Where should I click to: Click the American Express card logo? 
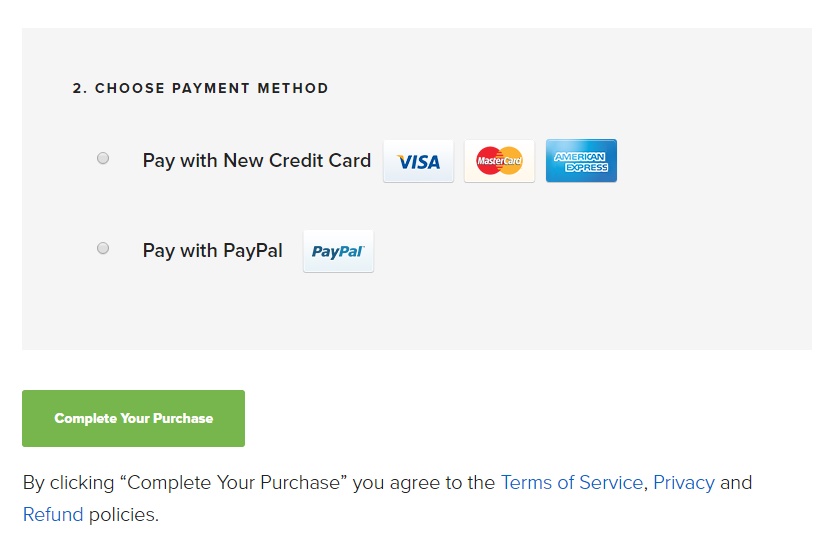pos(581,161)
